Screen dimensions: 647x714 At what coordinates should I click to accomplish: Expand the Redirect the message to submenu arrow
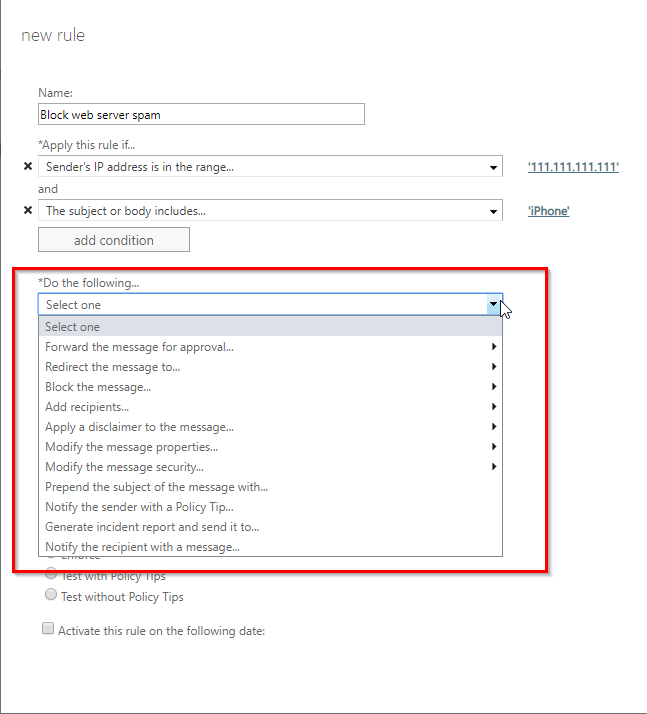(x=494, y=367)
